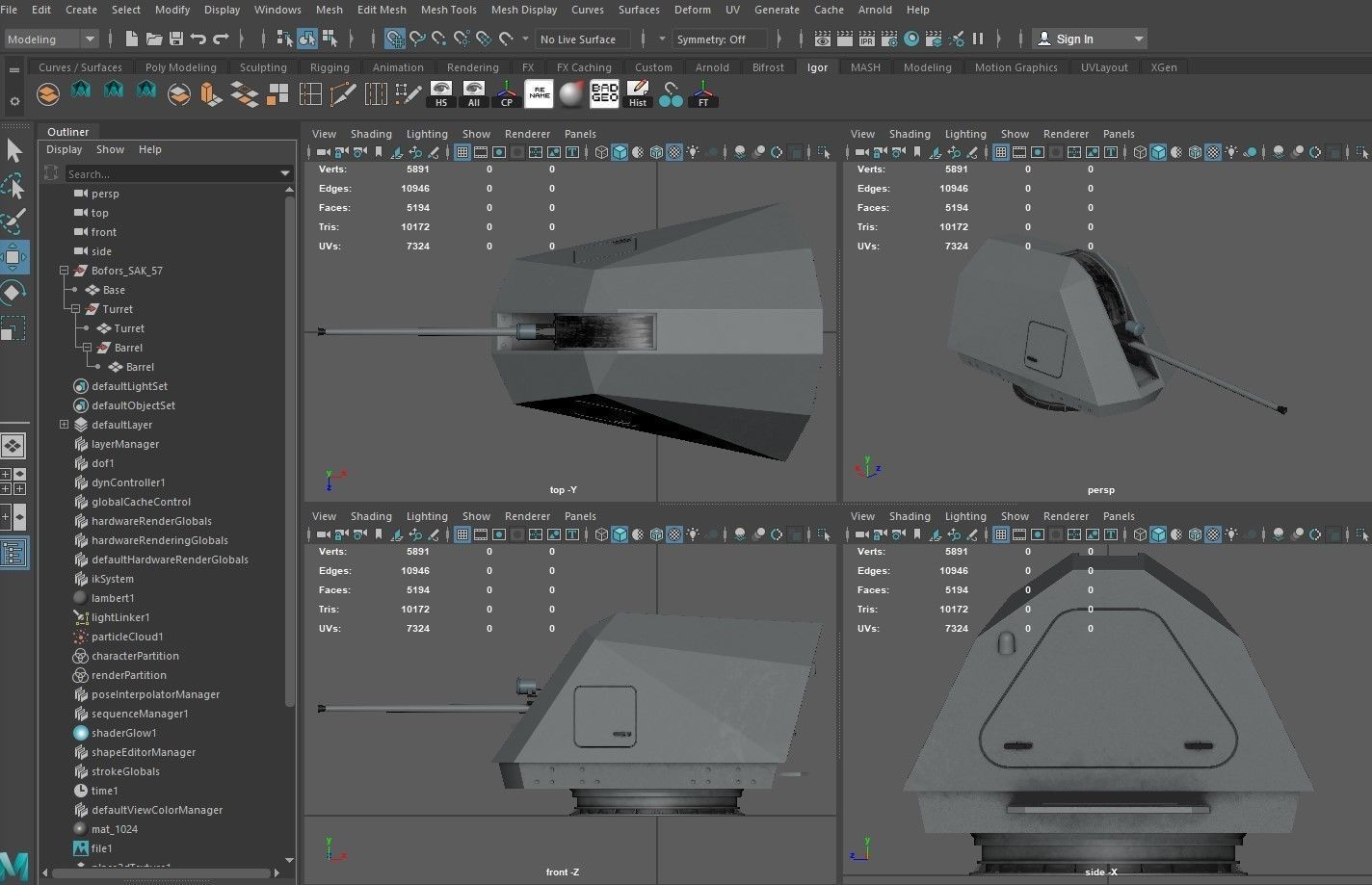Collapse the Bofors_SAK_57 group
Screen dimensions: 1372x885
click(65, 271)
